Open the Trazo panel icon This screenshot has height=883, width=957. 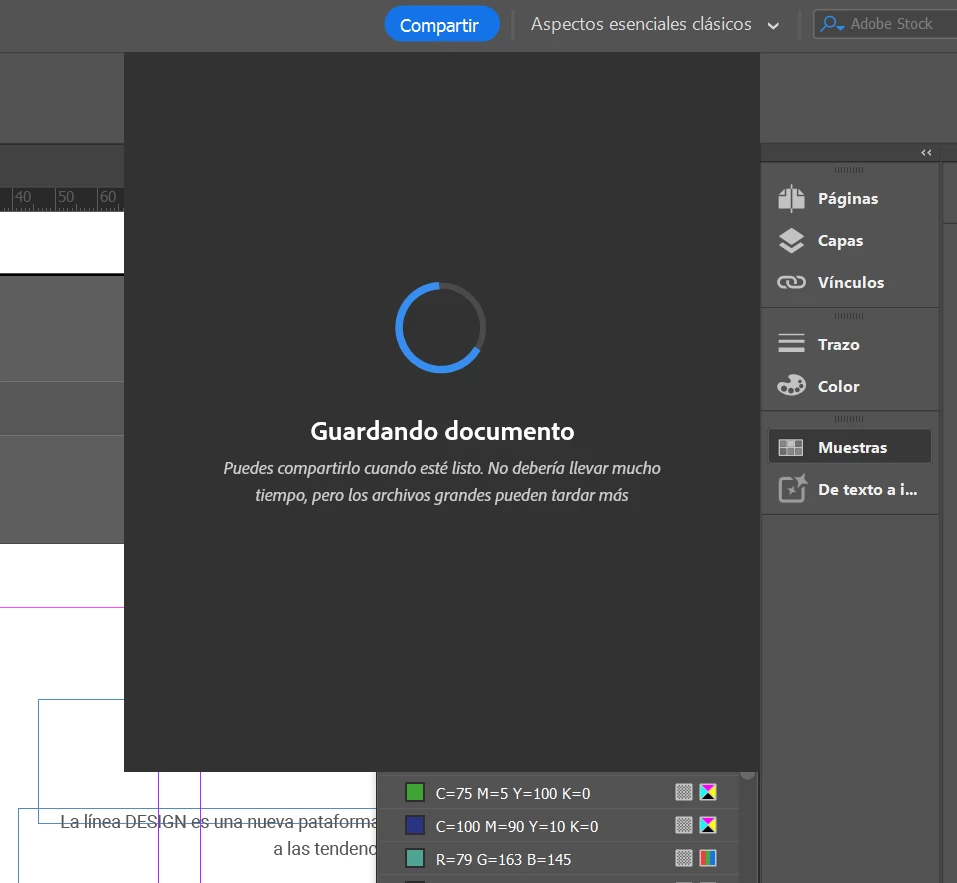click(x=792, y=344)
